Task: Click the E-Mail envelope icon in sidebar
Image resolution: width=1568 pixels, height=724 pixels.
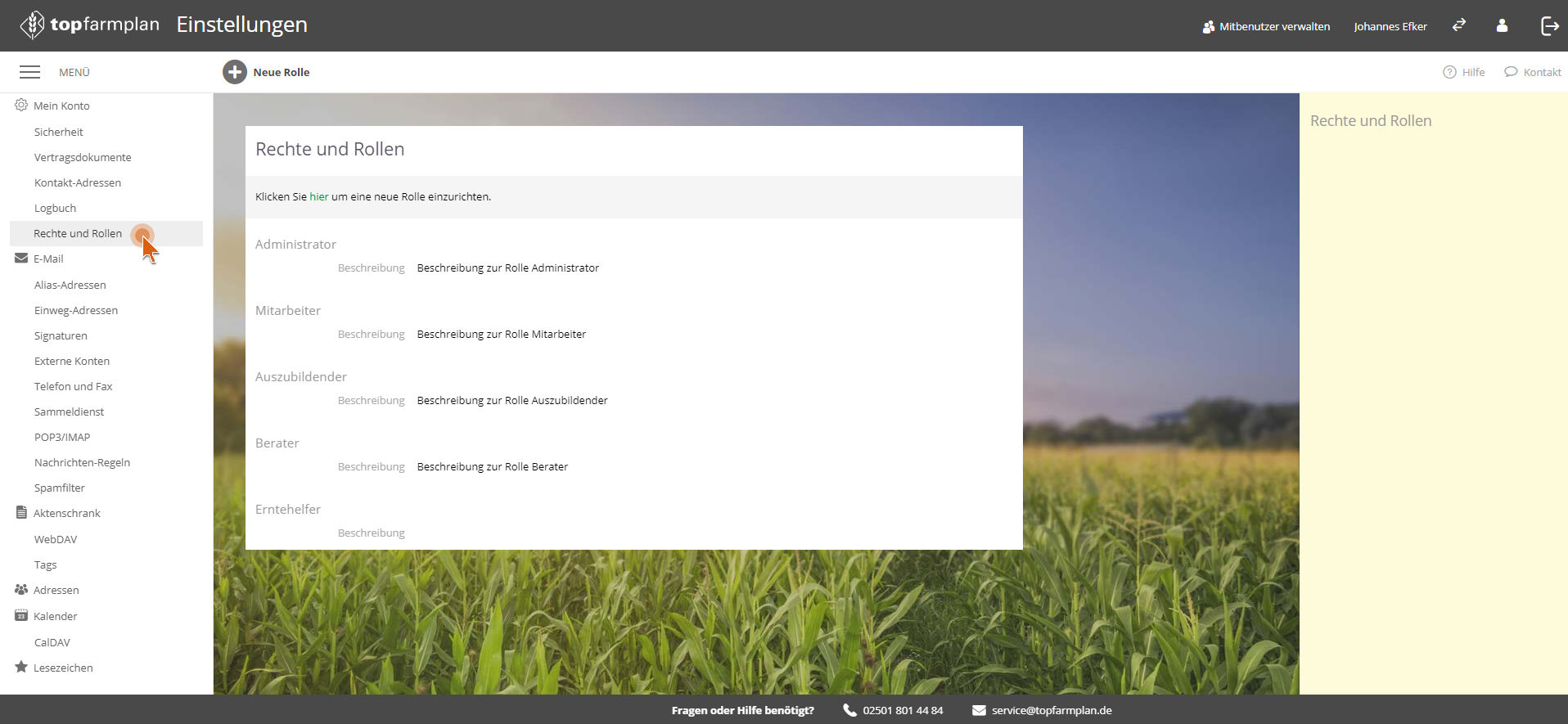Action: pyautogui.click(x=21, y=258)
